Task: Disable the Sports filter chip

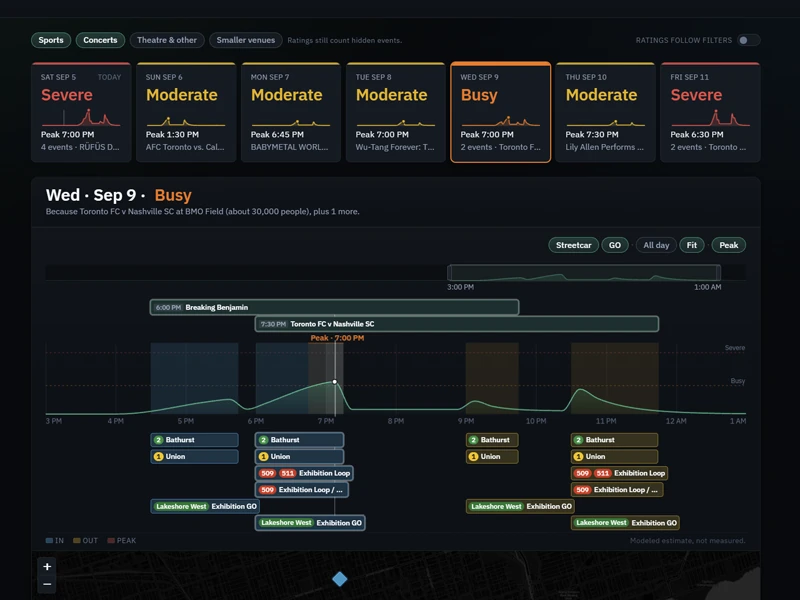Action: (51, 40)
